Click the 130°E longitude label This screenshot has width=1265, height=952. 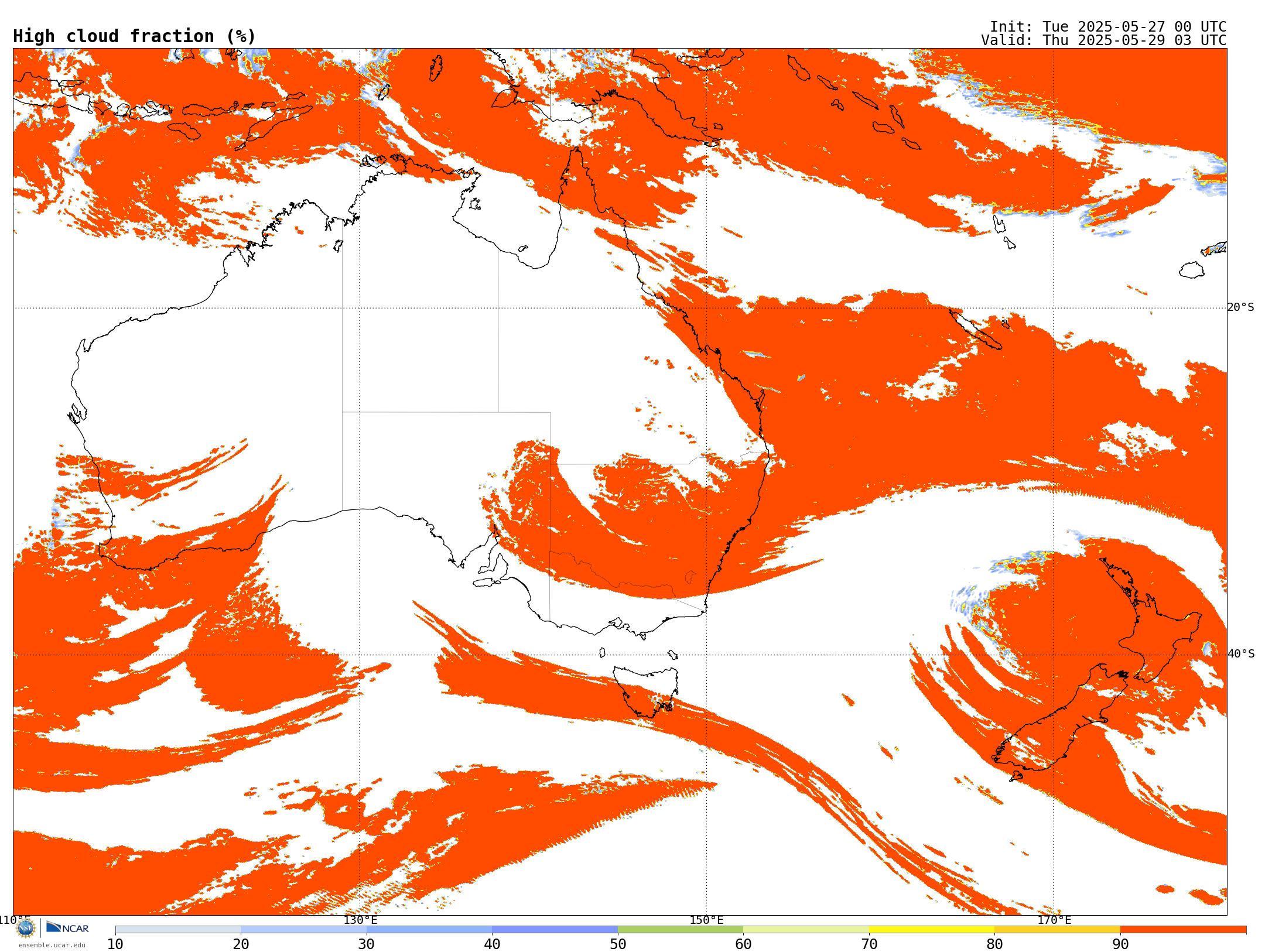point(360,920)
